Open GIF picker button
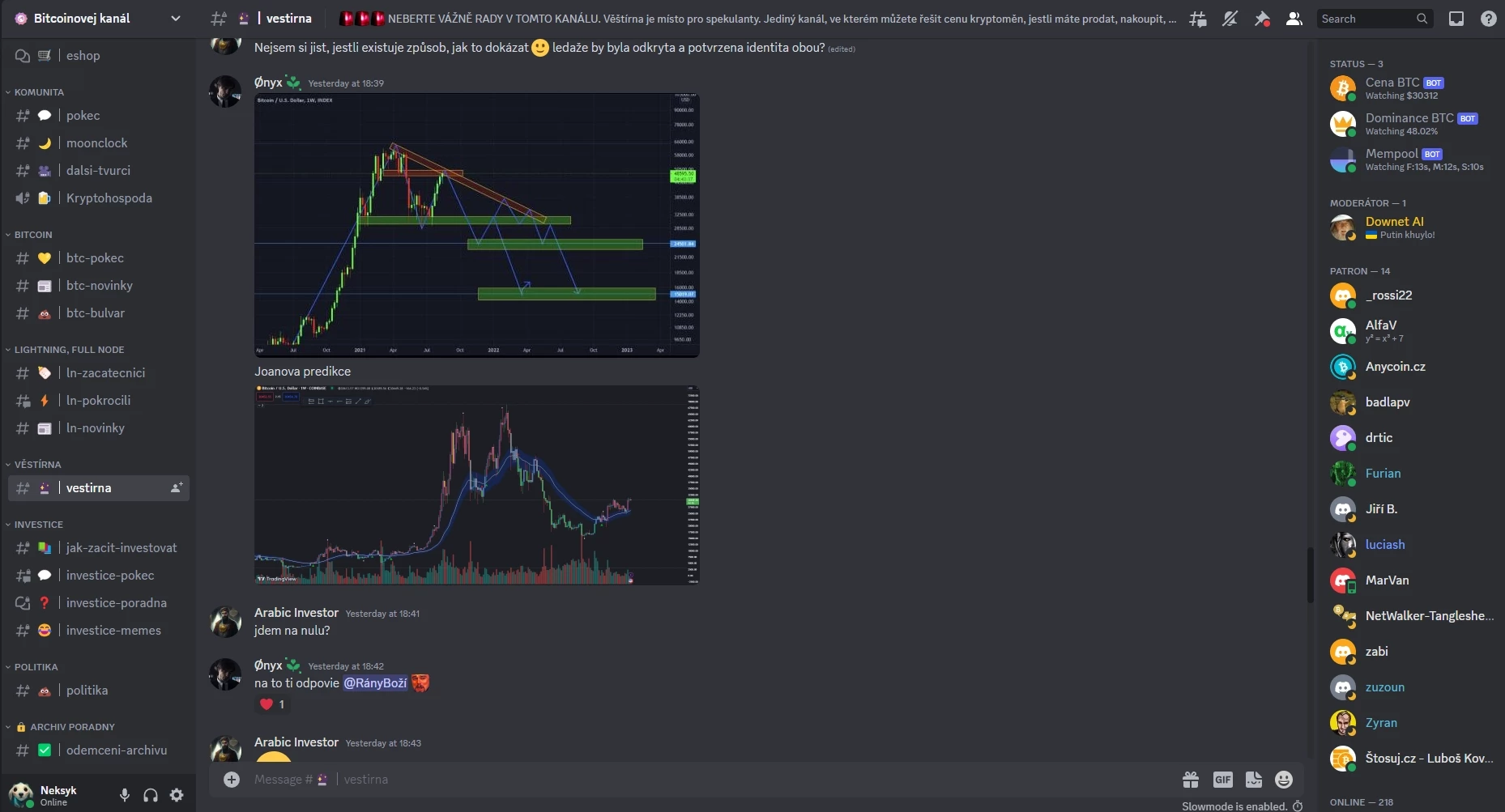 (1223, 780)
